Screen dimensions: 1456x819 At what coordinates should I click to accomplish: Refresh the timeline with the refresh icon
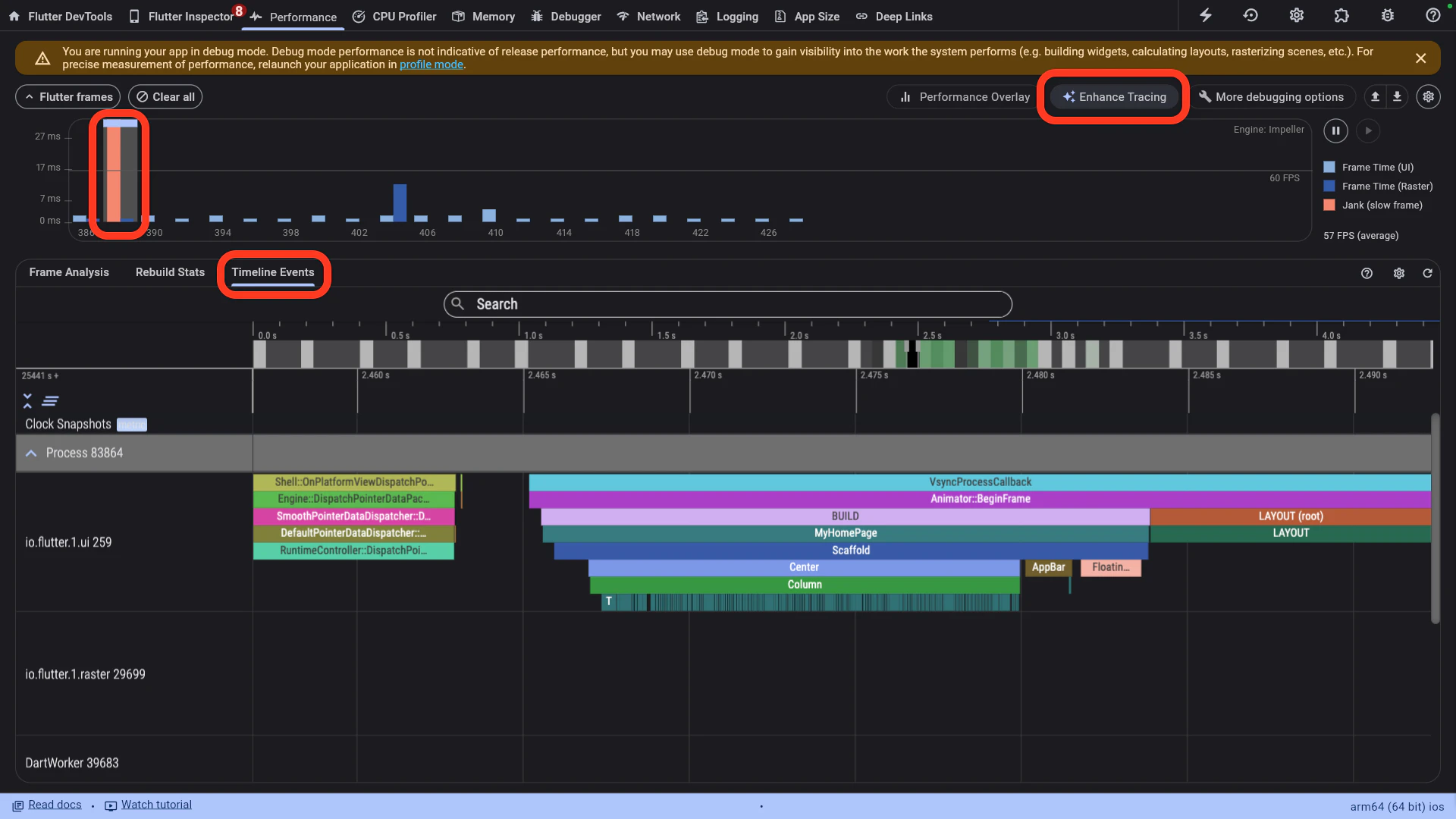point(1428,273)
